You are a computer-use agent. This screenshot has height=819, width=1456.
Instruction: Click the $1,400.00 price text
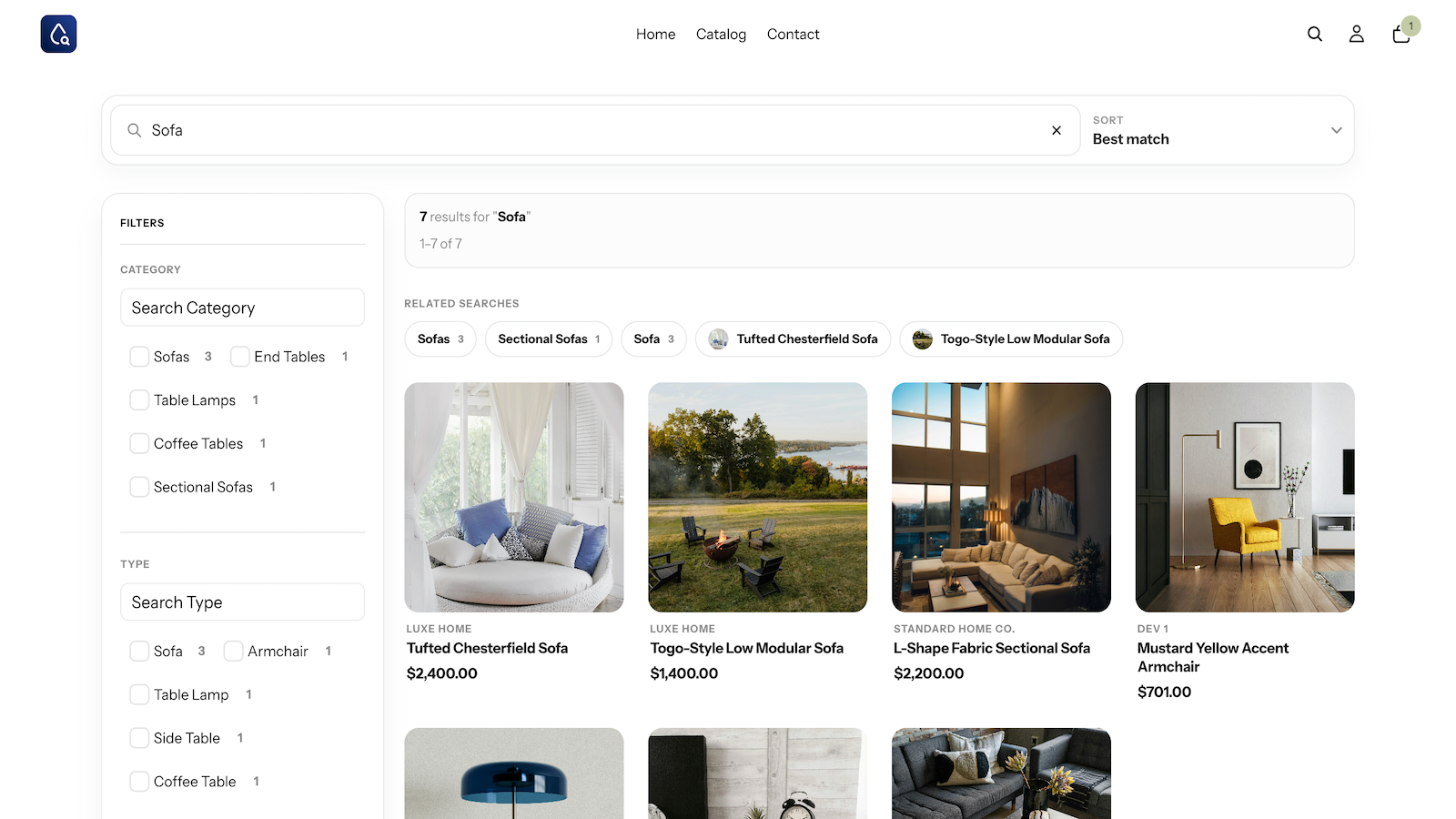pos(684,673)
